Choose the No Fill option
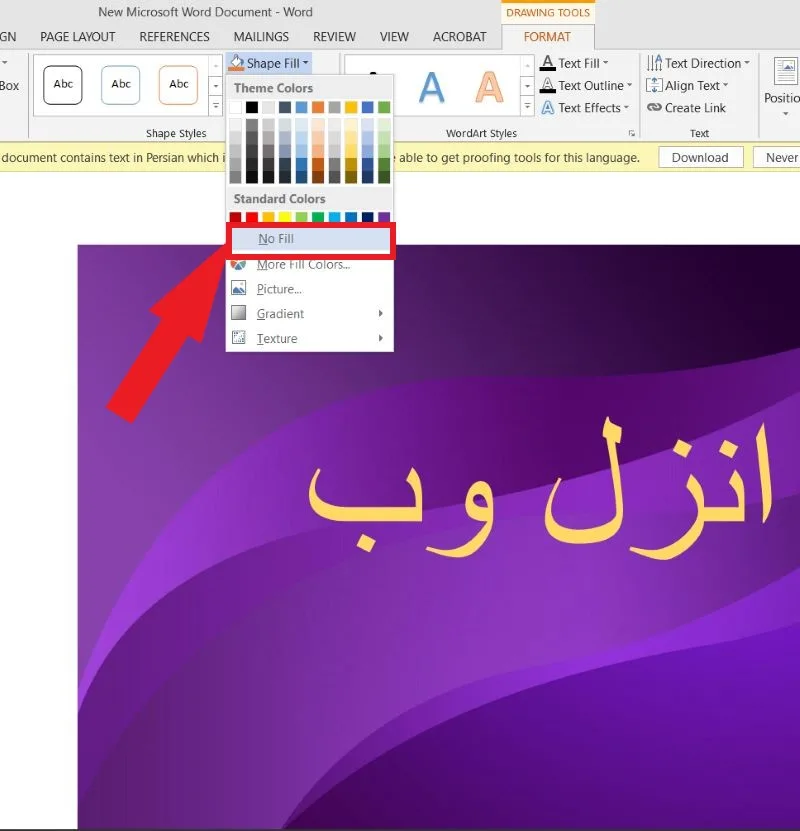800x831 pixels. pos(310,239)
